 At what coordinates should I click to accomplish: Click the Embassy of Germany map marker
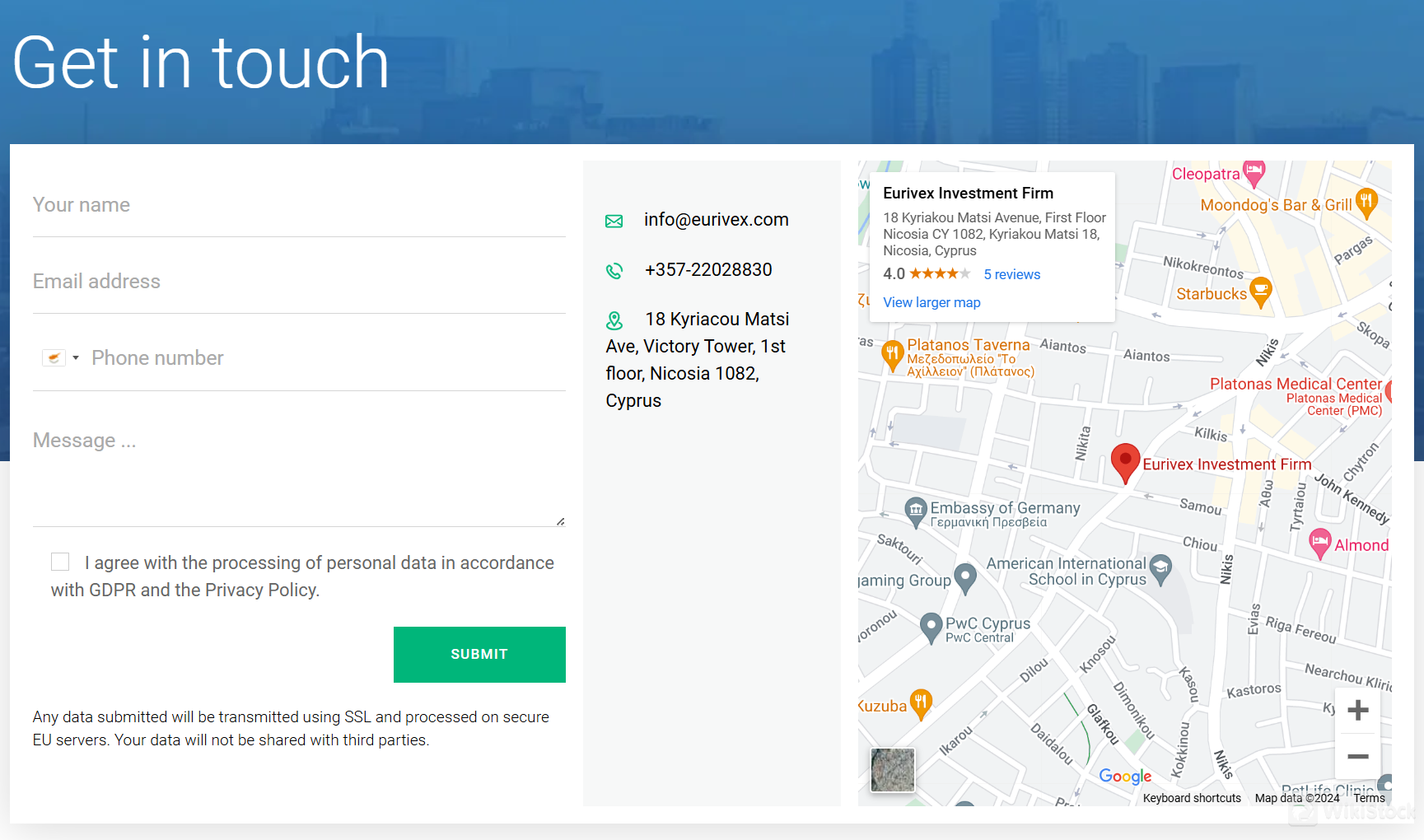pyautogui.click(x=915, y=511)
